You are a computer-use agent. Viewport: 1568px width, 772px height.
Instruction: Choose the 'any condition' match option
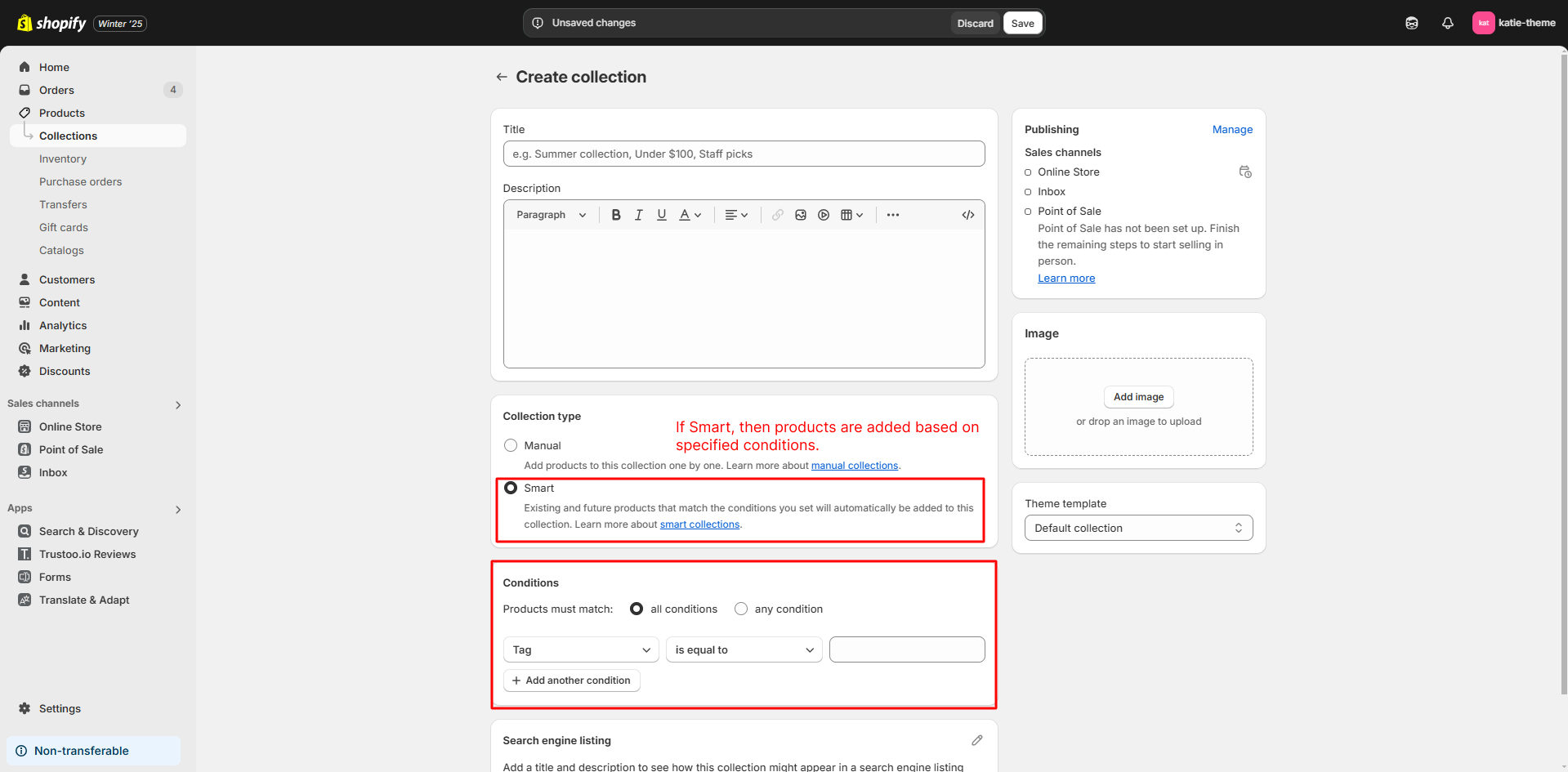coord(741,609)
